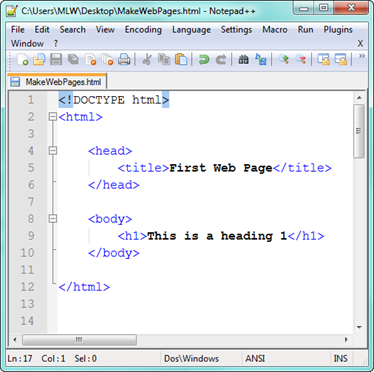Click the Open file folder icon
374x372 pixels.
pos(39,60)
